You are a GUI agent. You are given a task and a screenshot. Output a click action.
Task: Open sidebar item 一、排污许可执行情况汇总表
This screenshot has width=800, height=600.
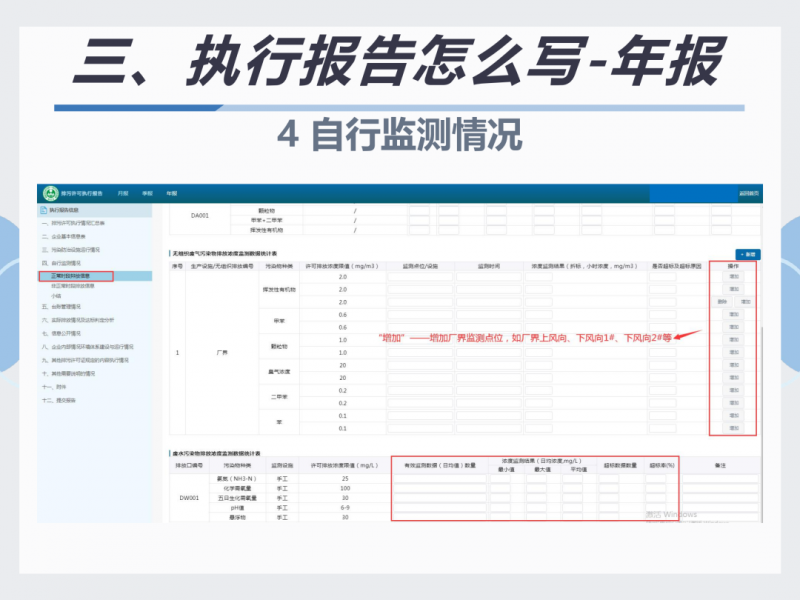coord(73,223)
